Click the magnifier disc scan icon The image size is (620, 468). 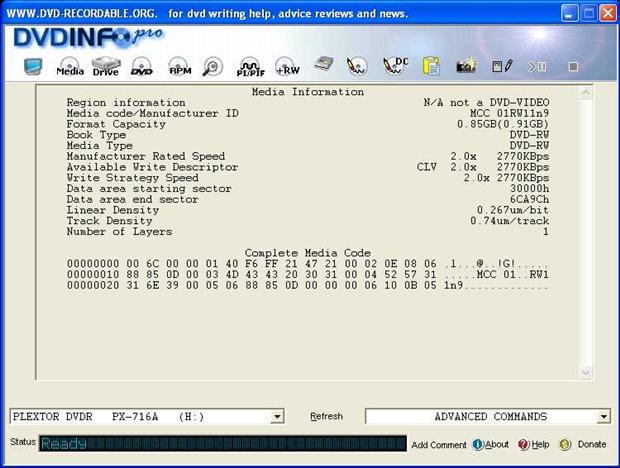point(212,66)
